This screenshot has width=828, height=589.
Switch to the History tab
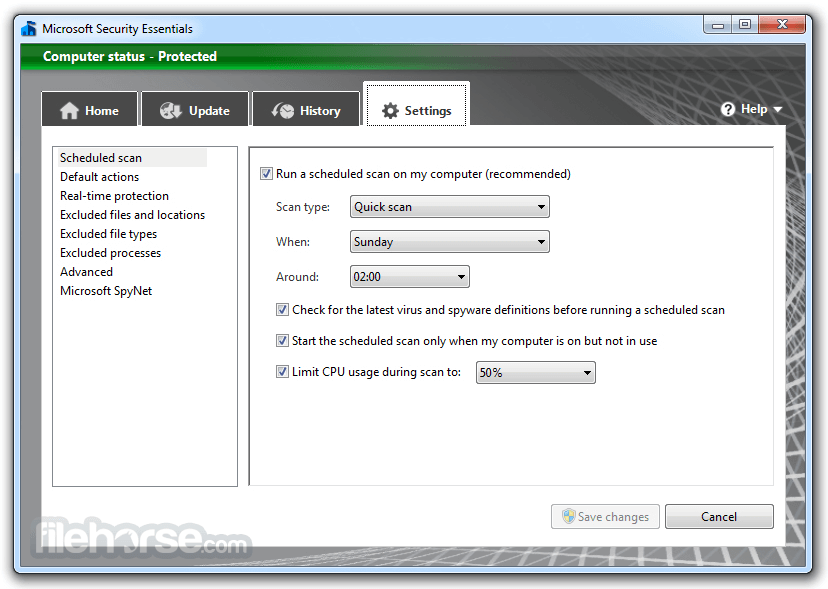coord(306,109)
